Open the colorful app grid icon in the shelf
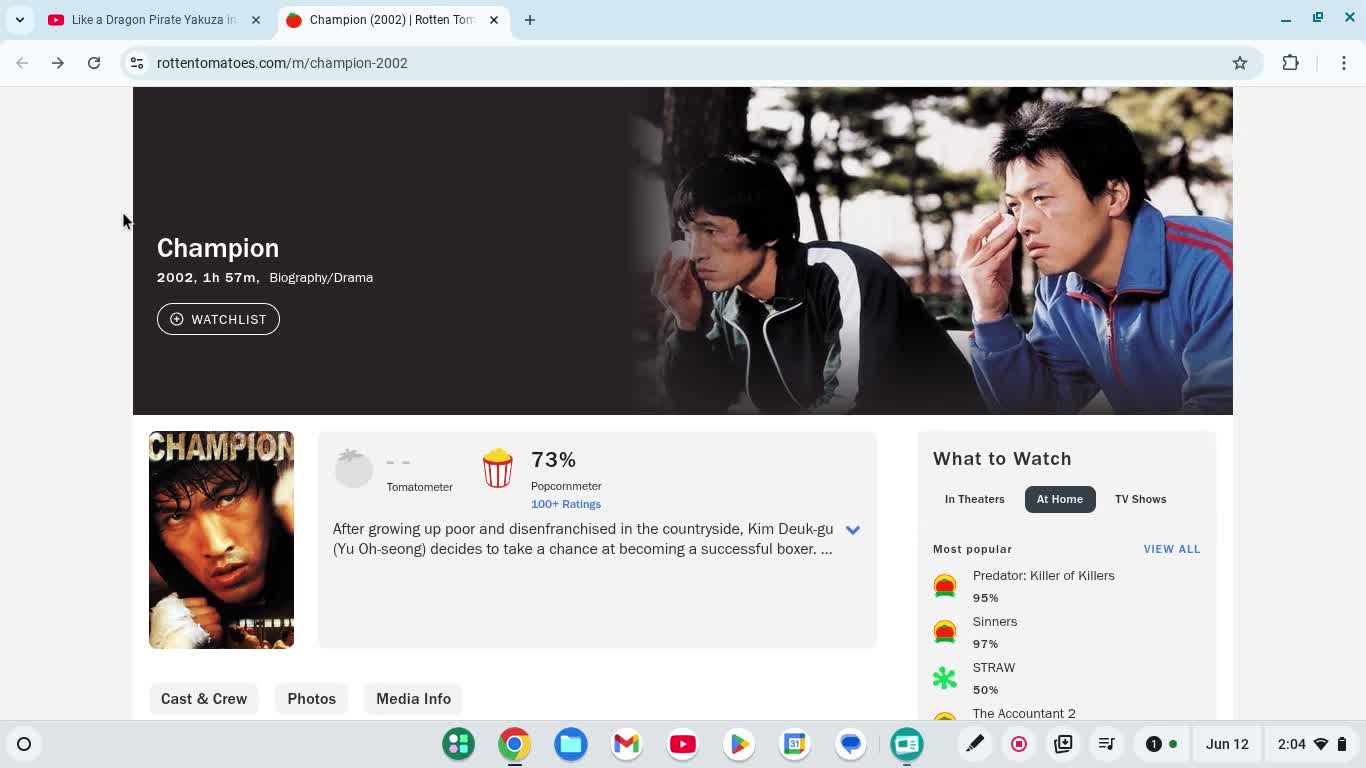The width and height of the screenshot is (1366, 768). point(459,744)
